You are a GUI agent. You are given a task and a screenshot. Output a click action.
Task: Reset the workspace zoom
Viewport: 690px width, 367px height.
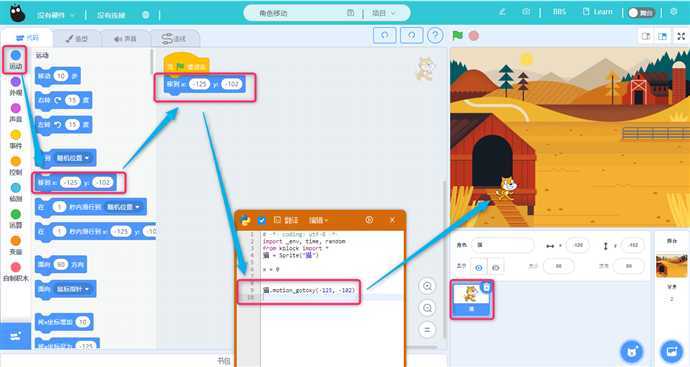[x=427, y=330]
